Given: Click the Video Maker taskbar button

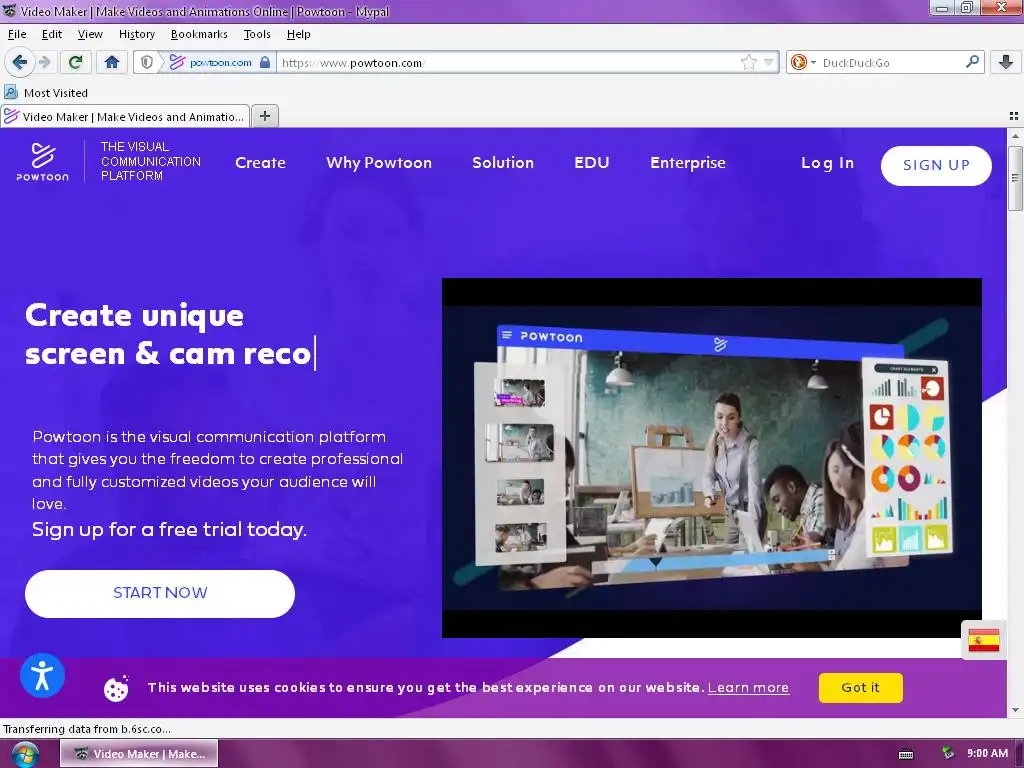Looking at the screenshot, I should coord(139,754).
